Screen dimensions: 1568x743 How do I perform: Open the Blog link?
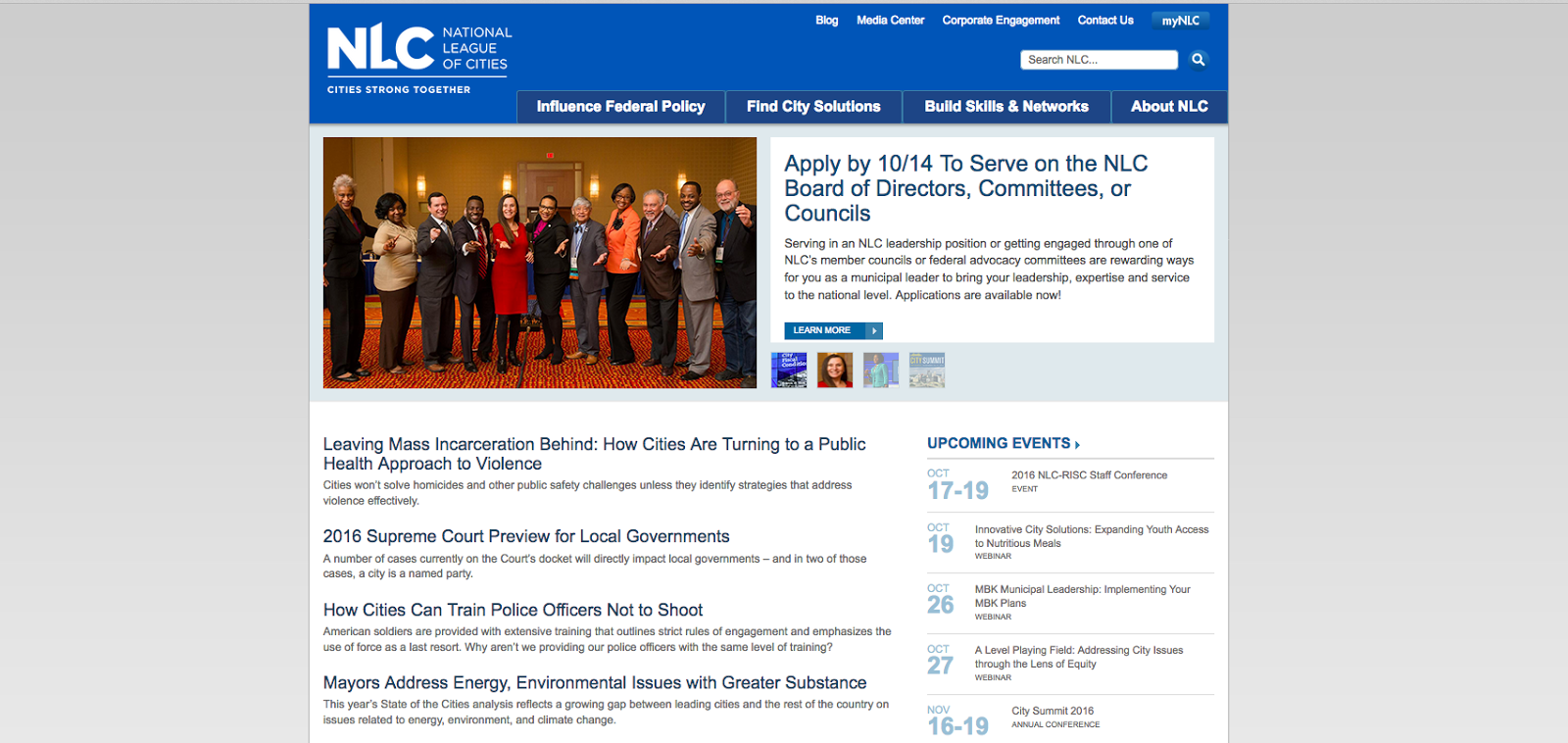(x=827, y=21)
